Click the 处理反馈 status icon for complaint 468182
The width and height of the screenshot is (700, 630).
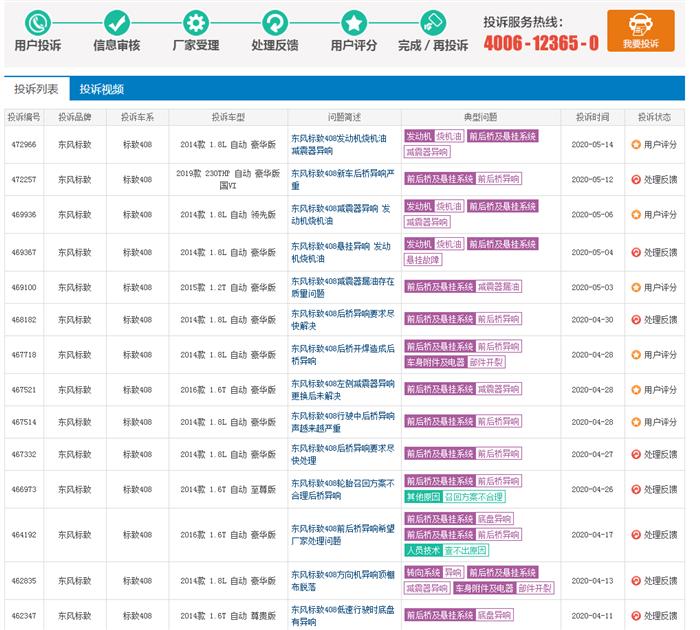pos(636,320)
